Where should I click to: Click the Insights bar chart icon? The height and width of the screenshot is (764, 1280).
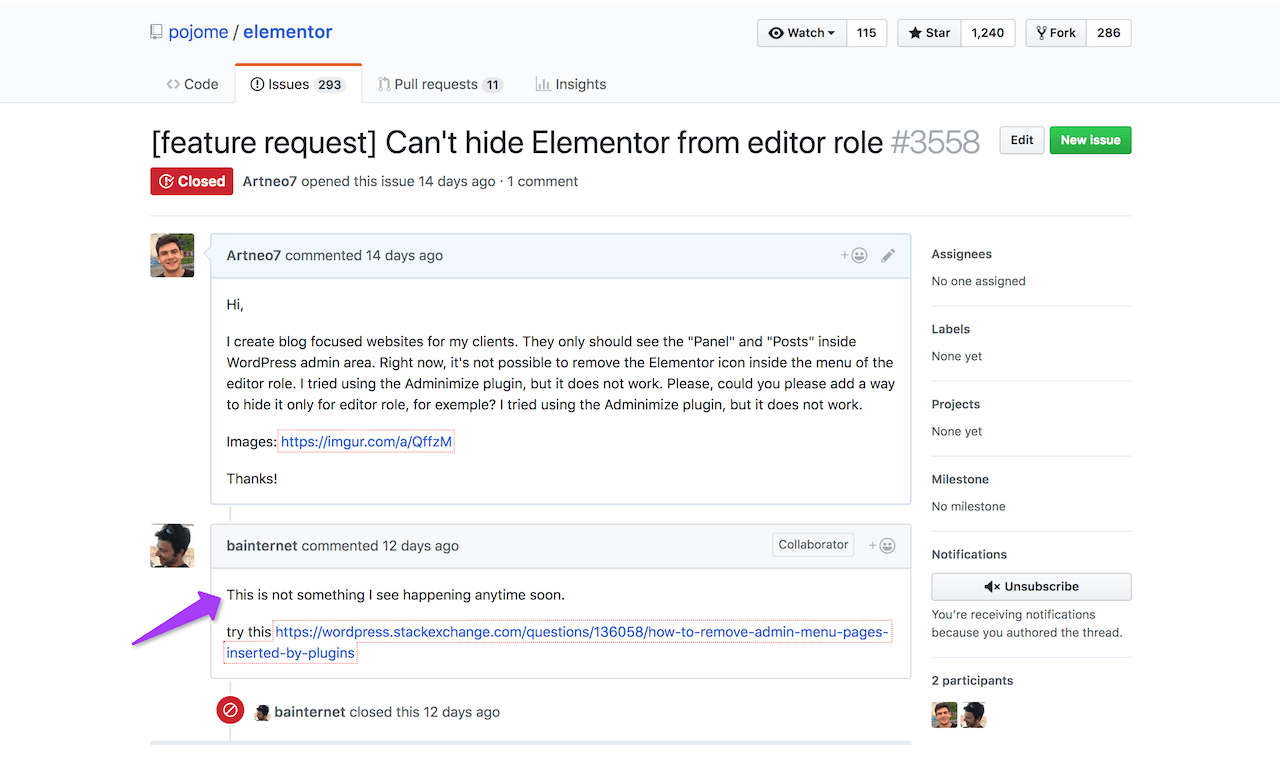click(543, 84)
